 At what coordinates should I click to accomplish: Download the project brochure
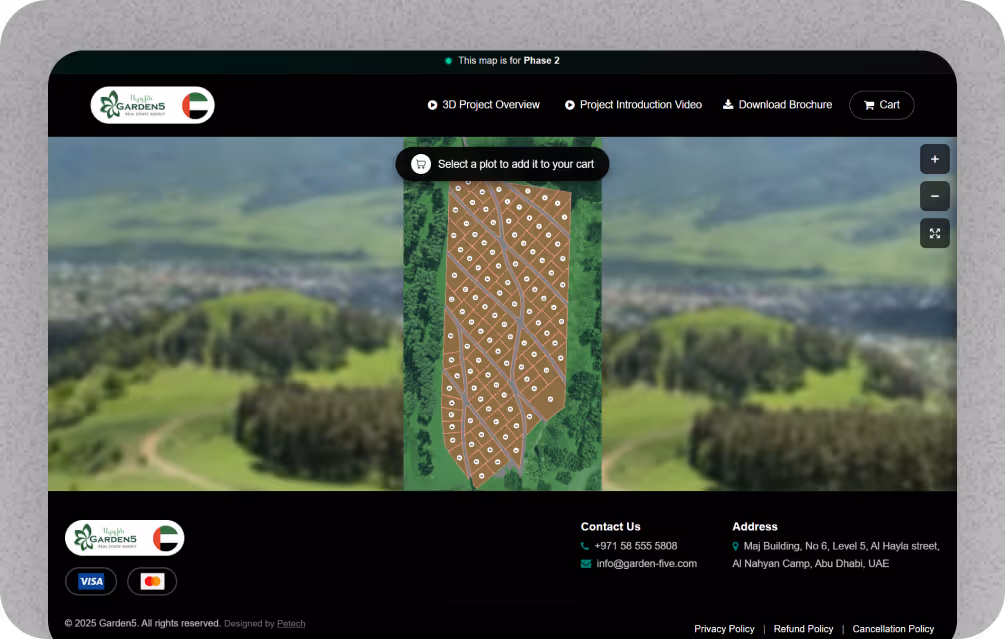point(777,105)
